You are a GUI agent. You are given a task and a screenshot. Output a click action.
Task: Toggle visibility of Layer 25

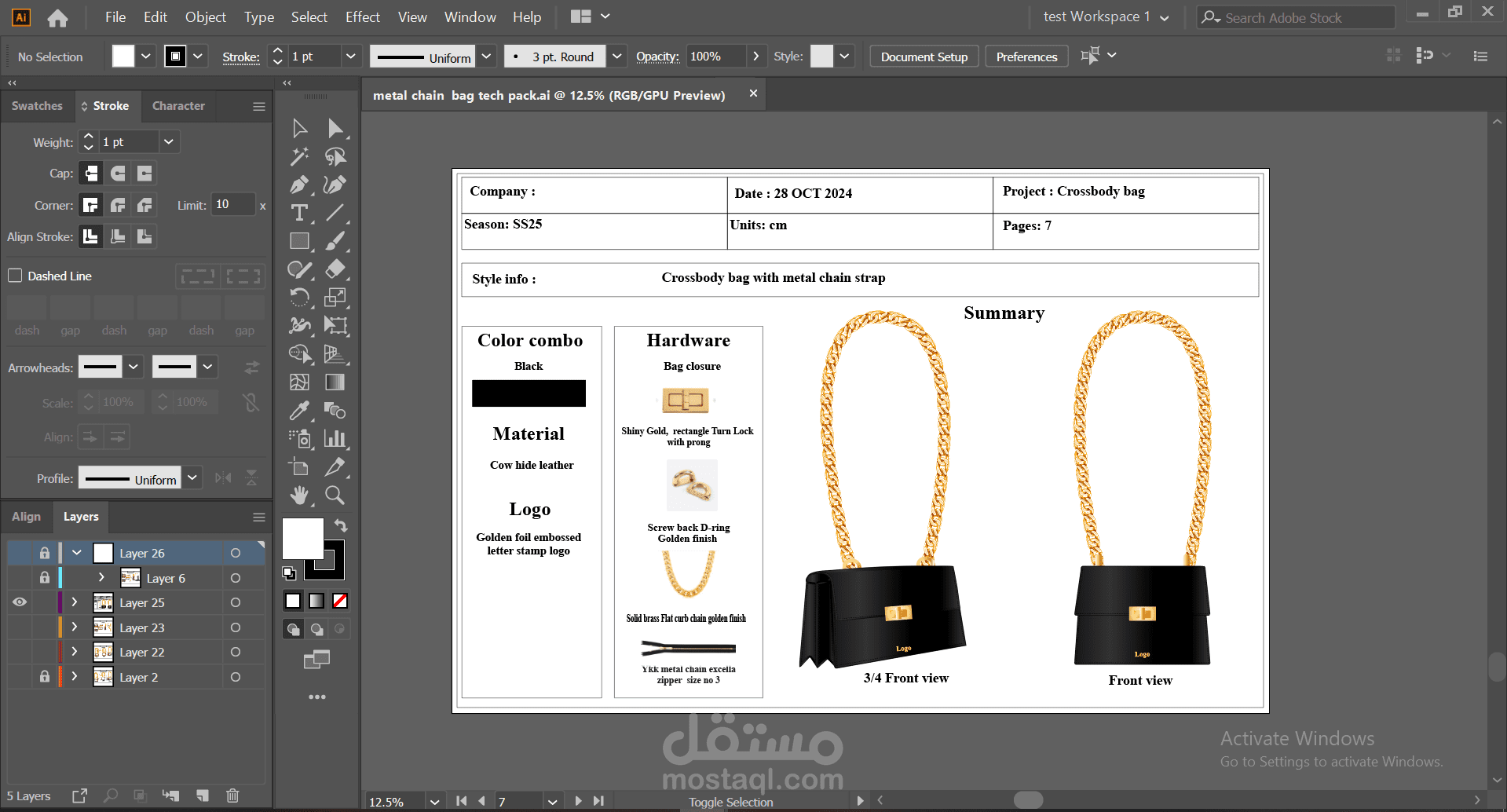20,602
